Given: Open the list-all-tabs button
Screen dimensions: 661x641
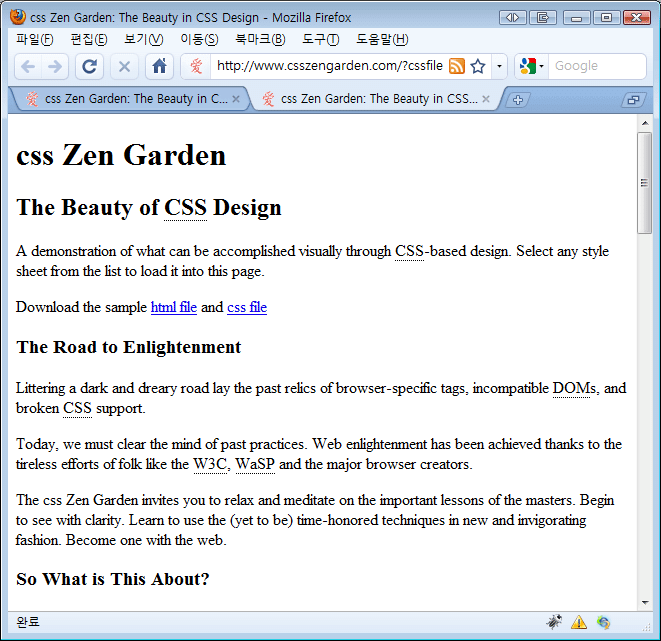Looking at the screenshot, I should (633, 100).
